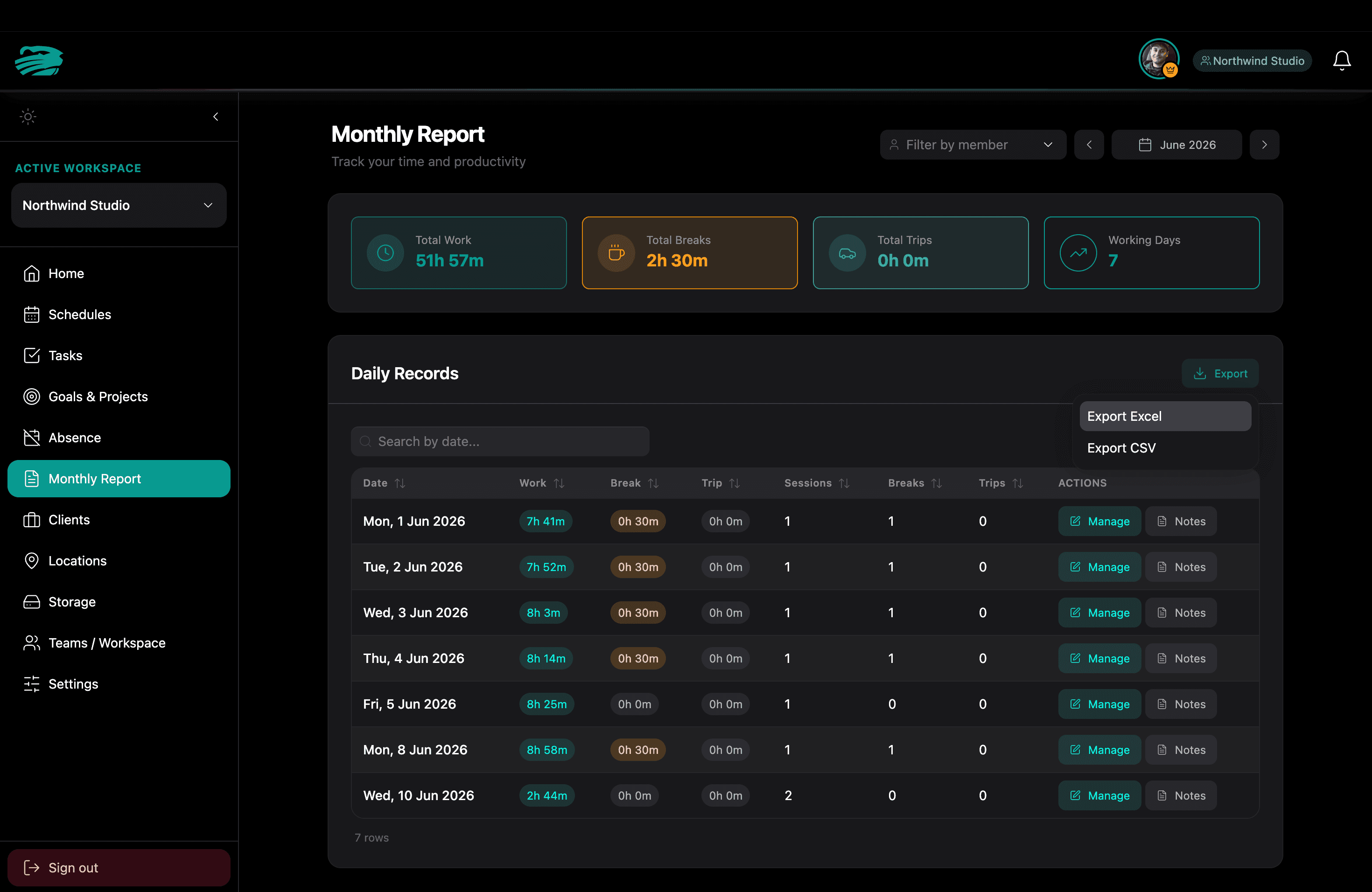Manage the Wed, 10 Jun 2026 record
This screenshot has height=892, width=1372.
tap(1099, 795)
